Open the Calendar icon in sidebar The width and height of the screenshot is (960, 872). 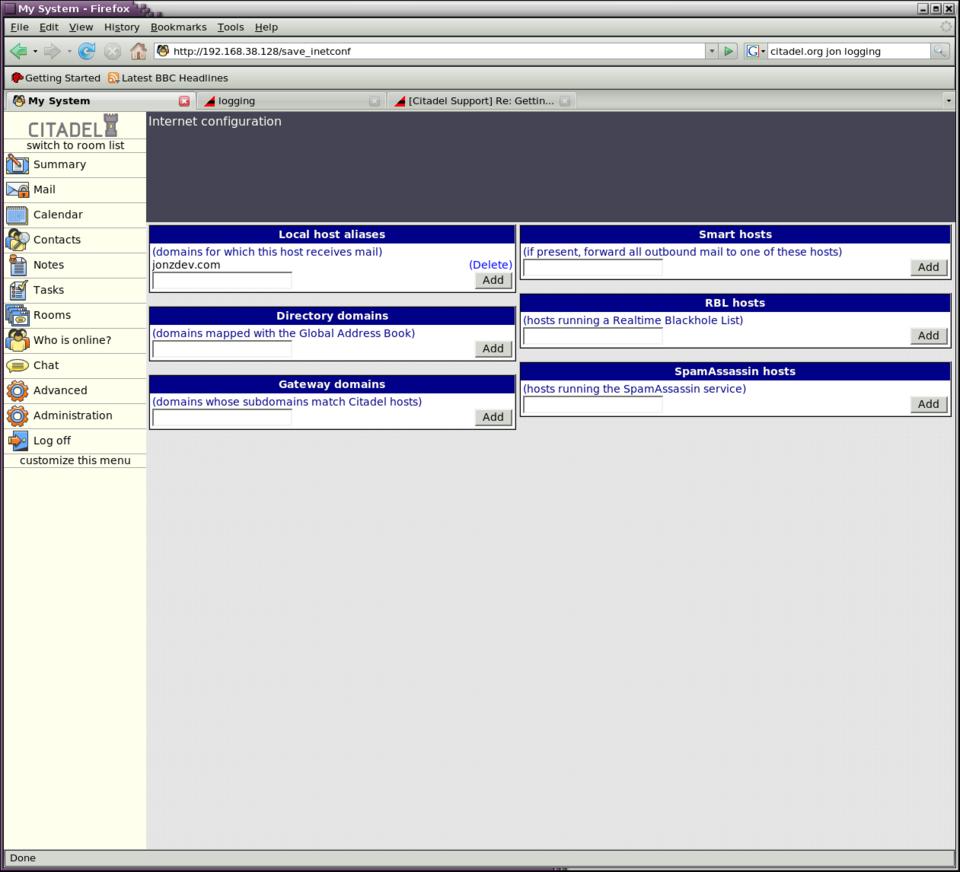17,215
